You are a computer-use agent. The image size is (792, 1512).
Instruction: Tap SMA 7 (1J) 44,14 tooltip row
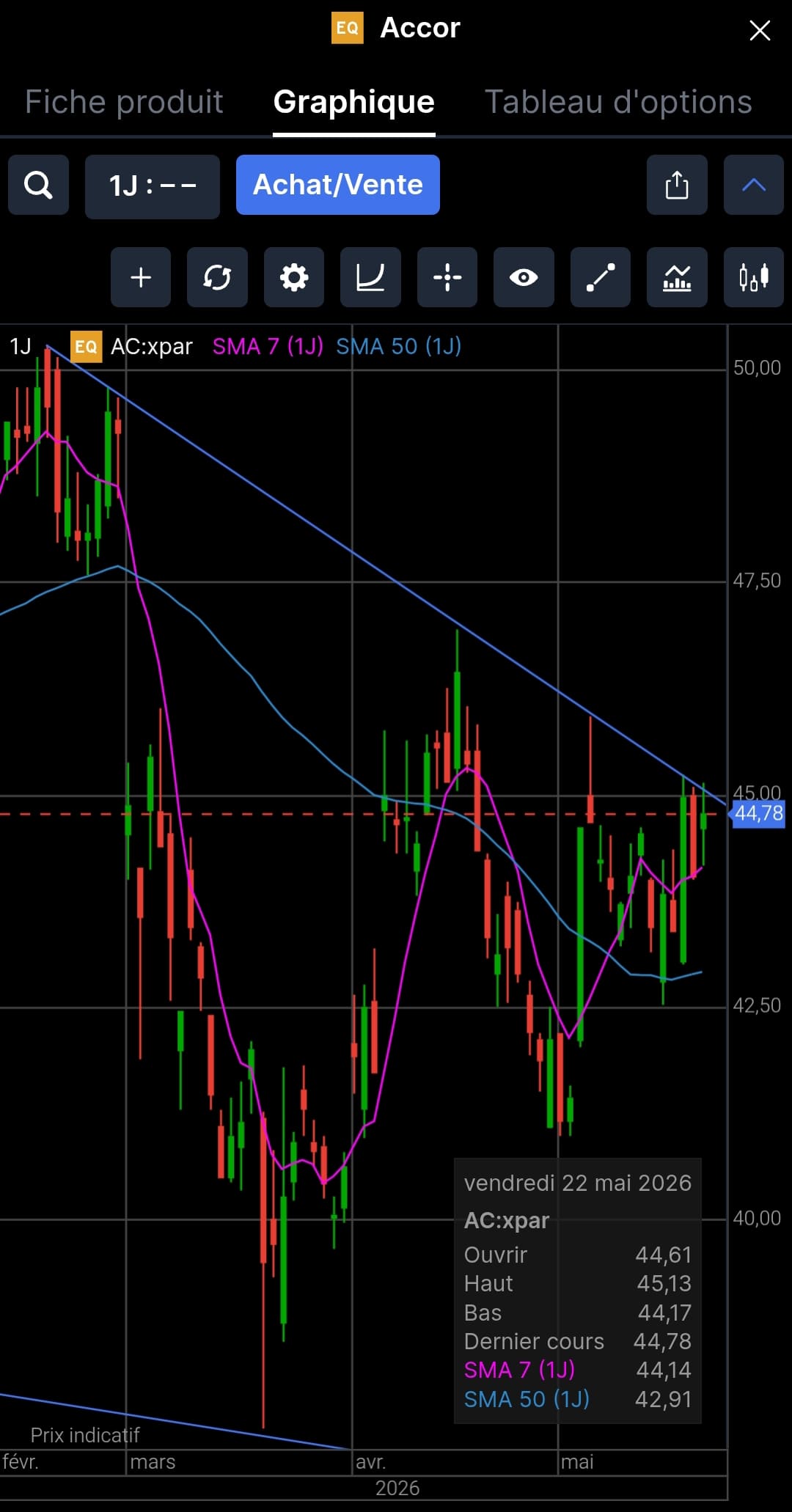click(x=578, y=1370)
